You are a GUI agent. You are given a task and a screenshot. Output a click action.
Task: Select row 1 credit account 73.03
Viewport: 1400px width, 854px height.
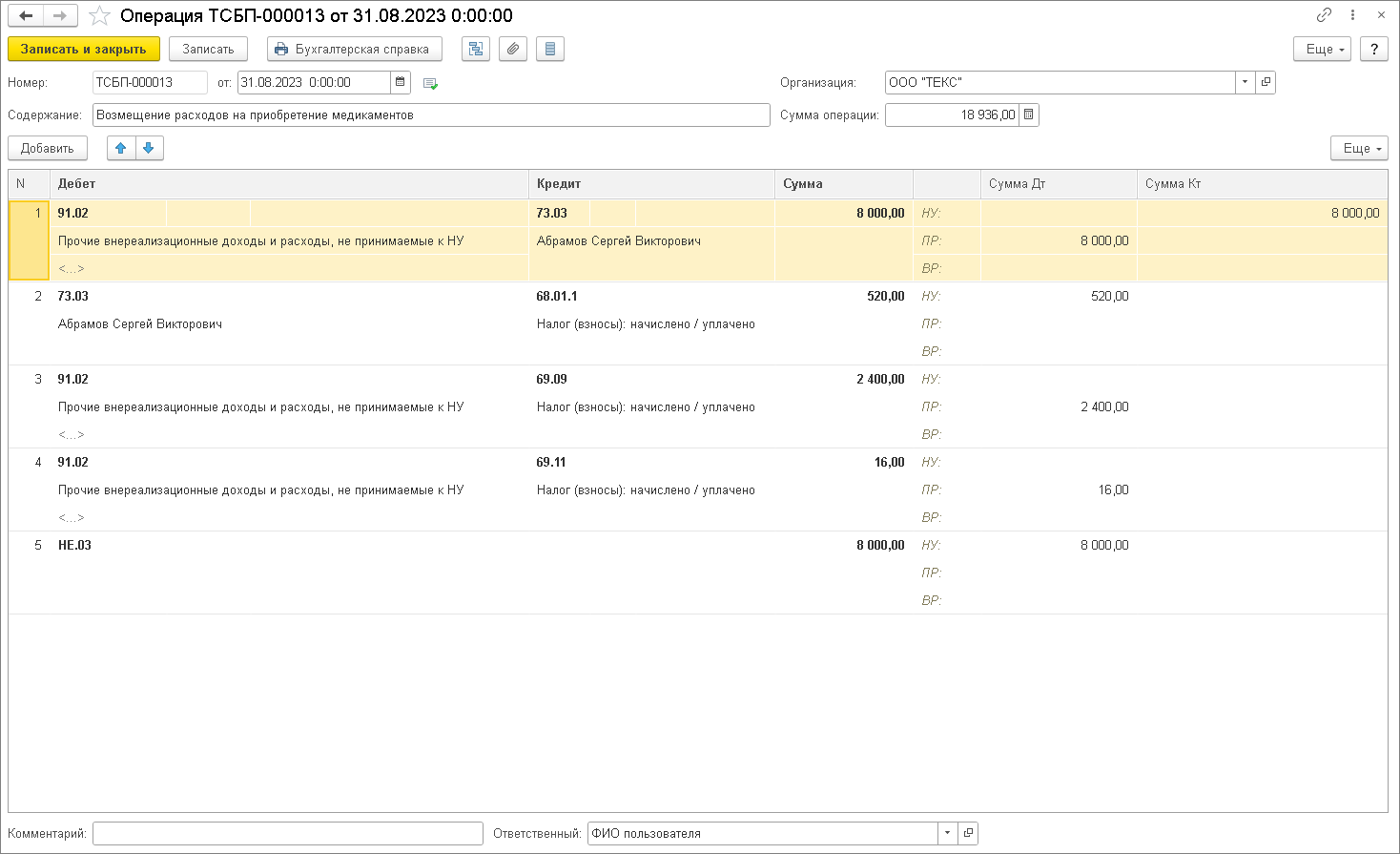coord(552,213)
